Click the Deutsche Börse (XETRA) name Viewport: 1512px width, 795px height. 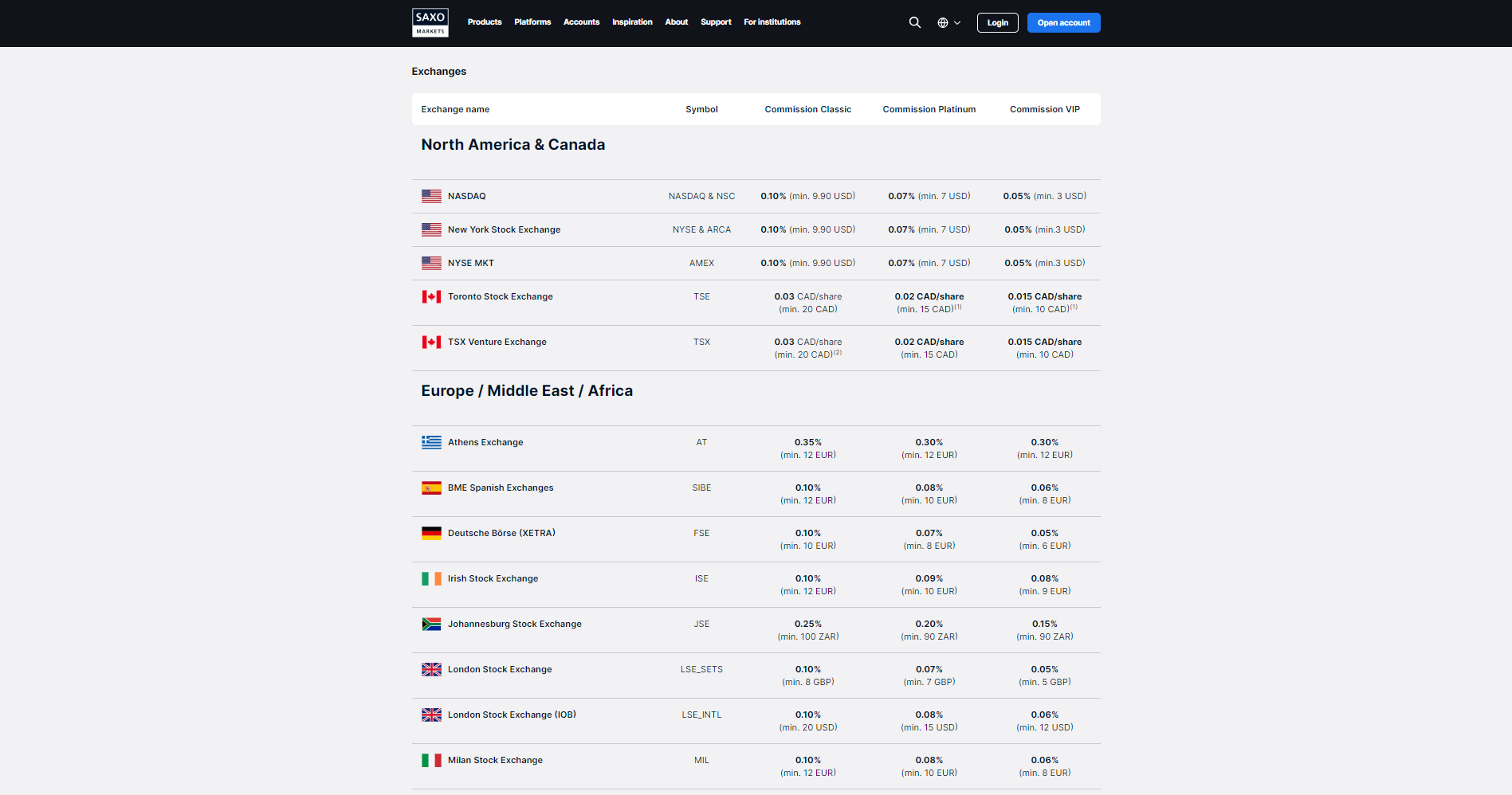click(501, 533)
